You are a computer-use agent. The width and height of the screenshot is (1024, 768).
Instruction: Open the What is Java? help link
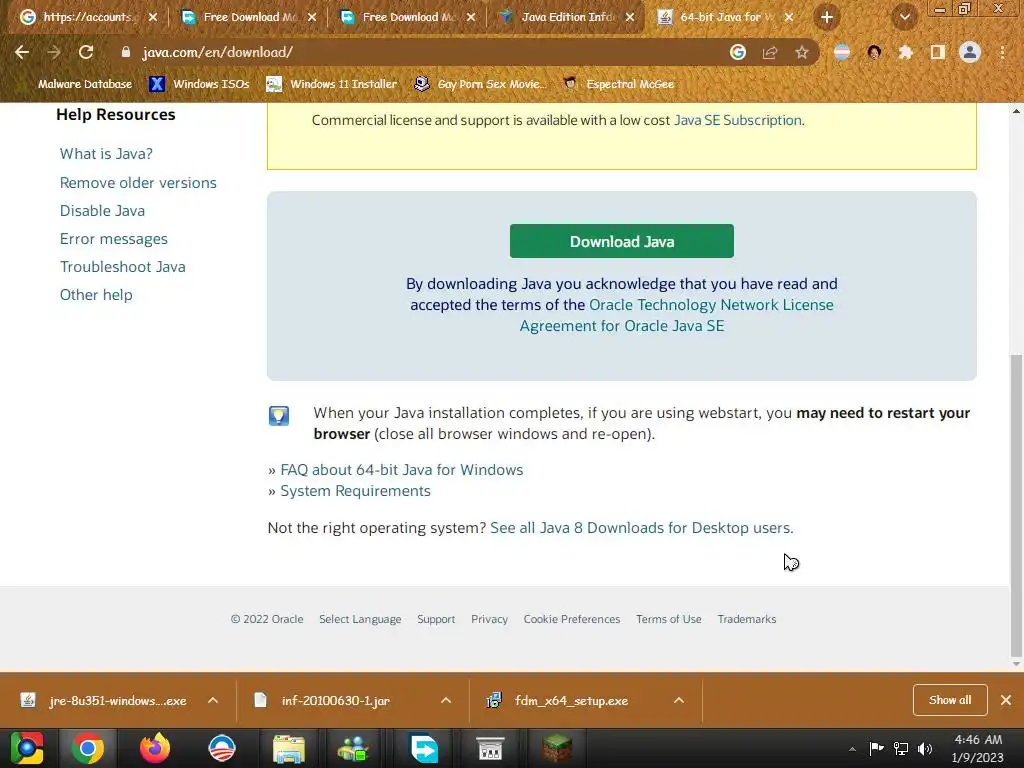pos(106,154)
